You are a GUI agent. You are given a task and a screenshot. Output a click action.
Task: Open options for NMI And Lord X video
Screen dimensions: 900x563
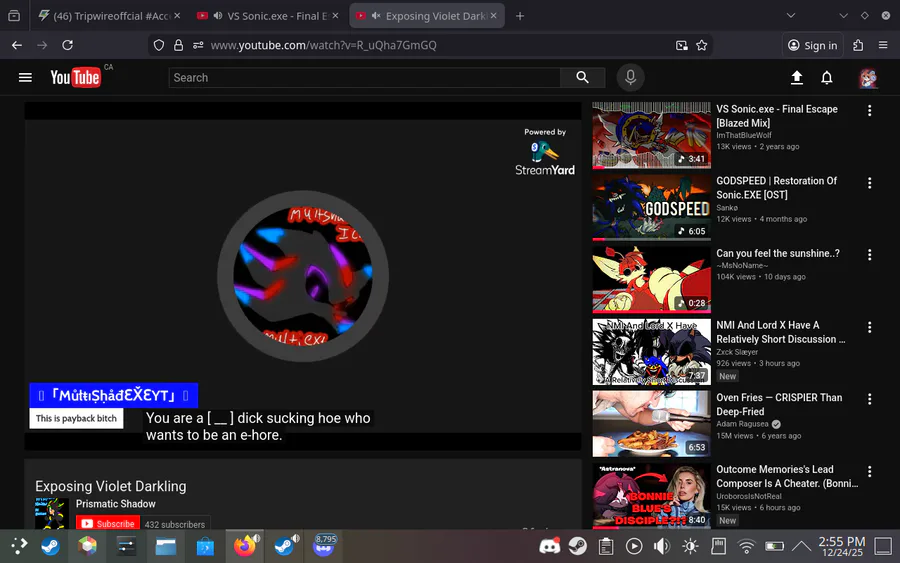(870, 327)
